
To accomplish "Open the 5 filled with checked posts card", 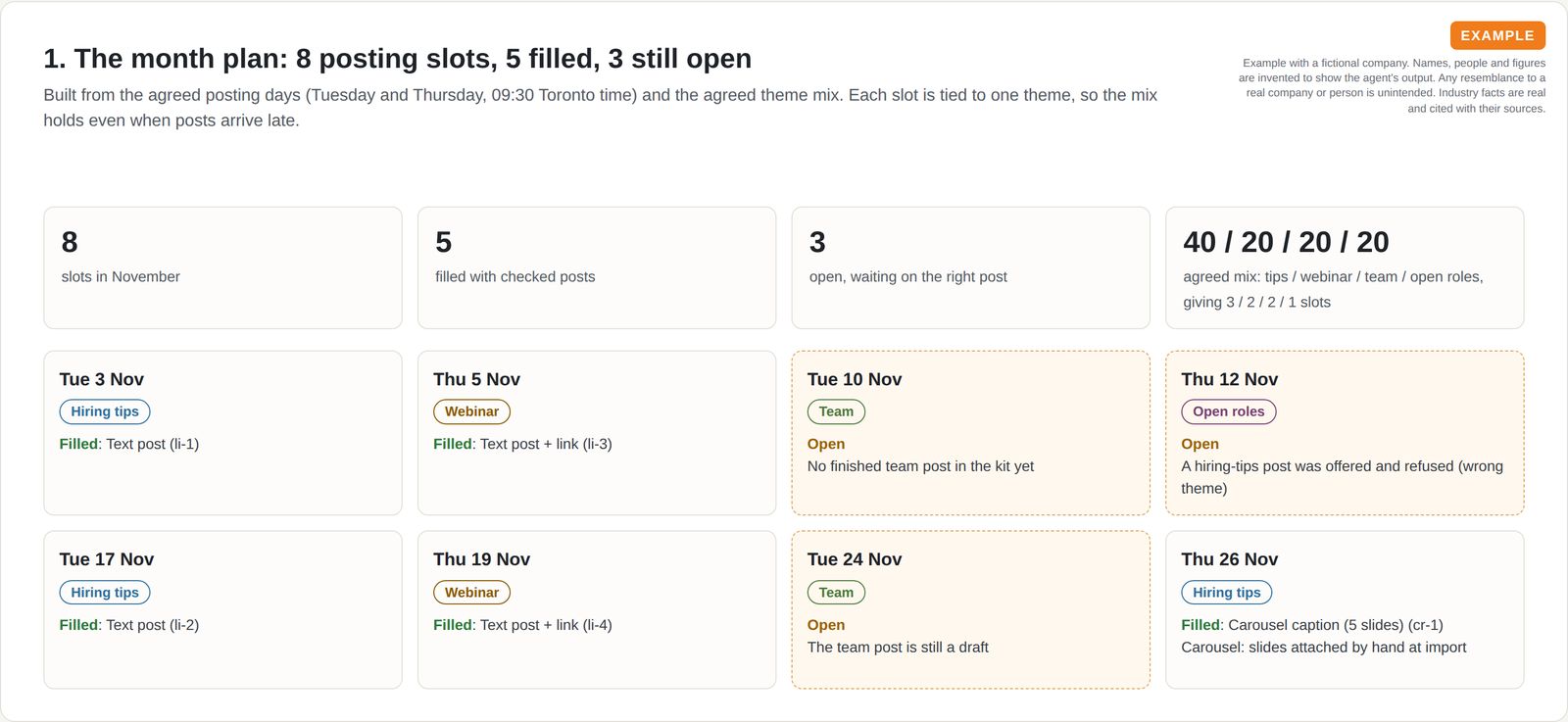I will click(x=597, y=267).
